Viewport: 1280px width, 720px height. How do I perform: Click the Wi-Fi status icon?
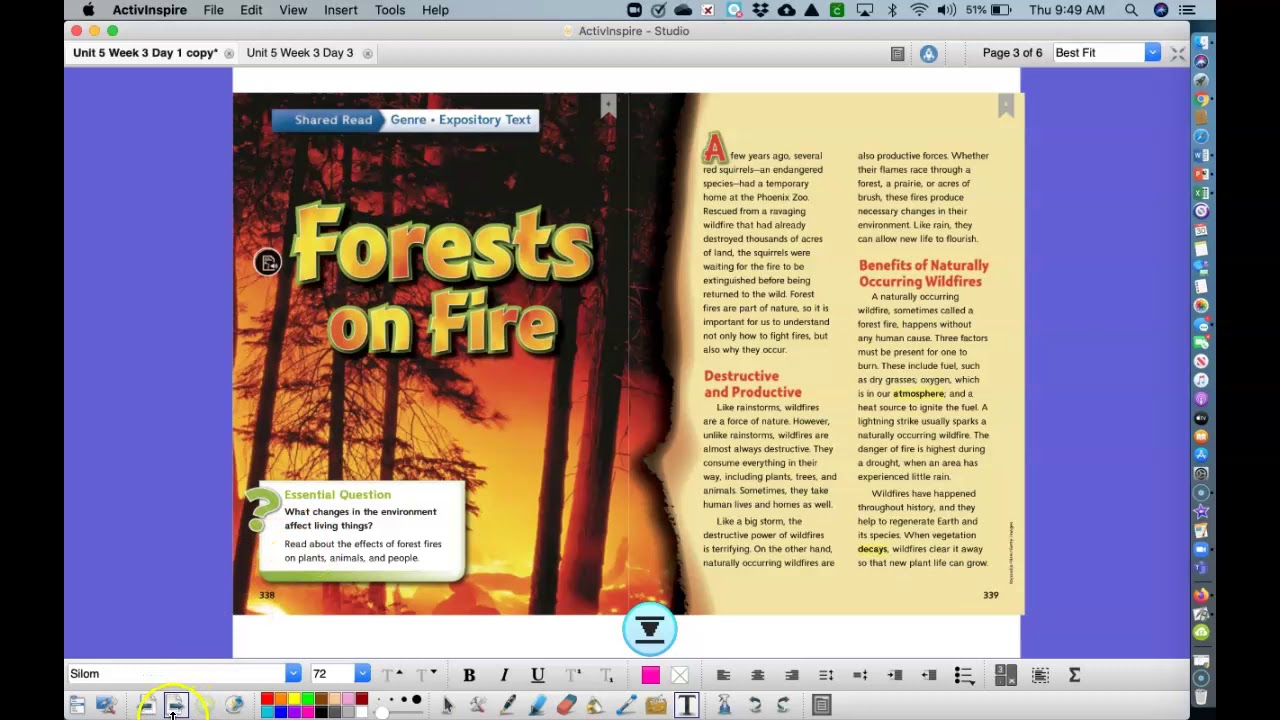919,10
